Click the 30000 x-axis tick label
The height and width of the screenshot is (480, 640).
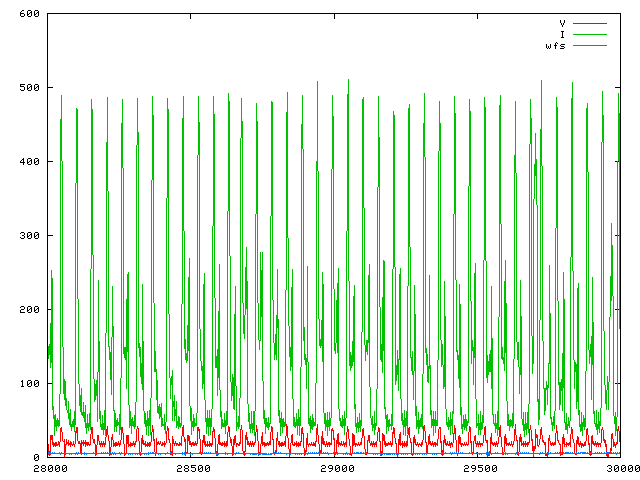click(x=619, y=468)
